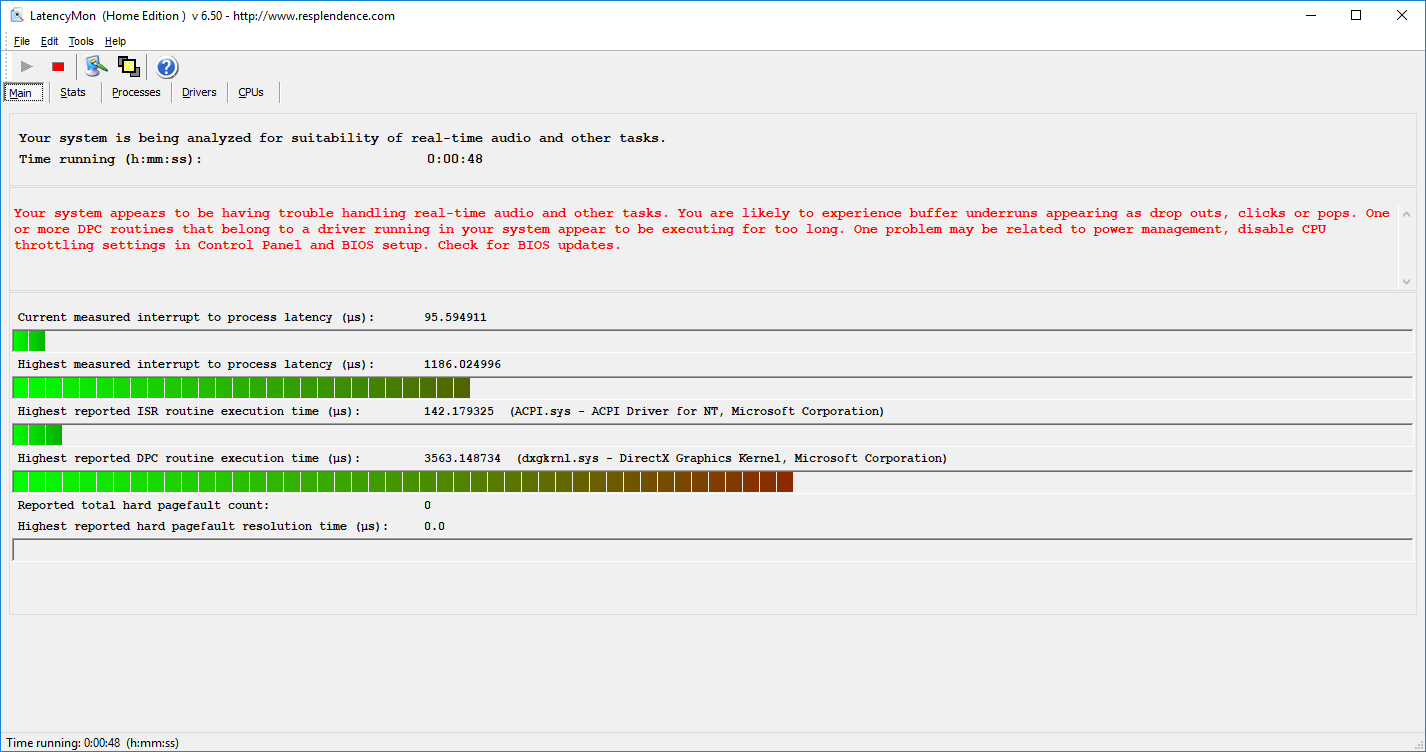Screen dimensions: 1426x752
Task: Click the highest ISR routine execution time bar
Action: point(712,435)
